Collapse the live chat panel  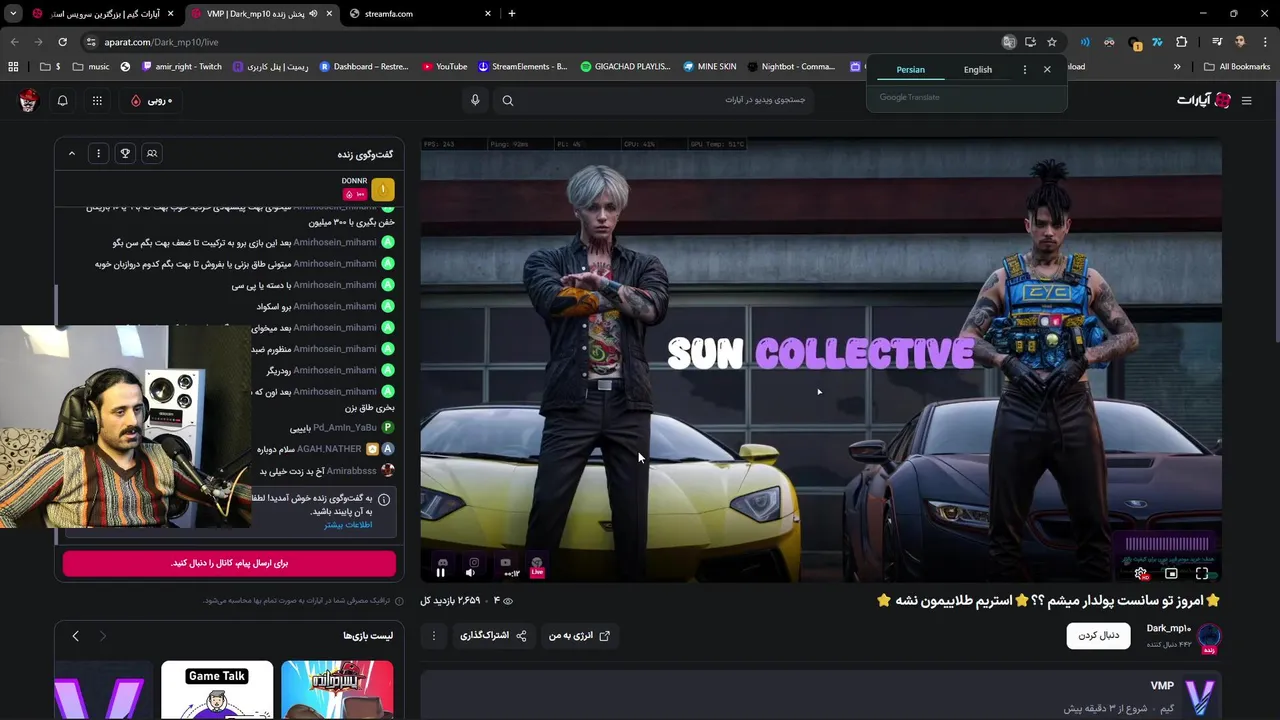click(x=71, y=153)
